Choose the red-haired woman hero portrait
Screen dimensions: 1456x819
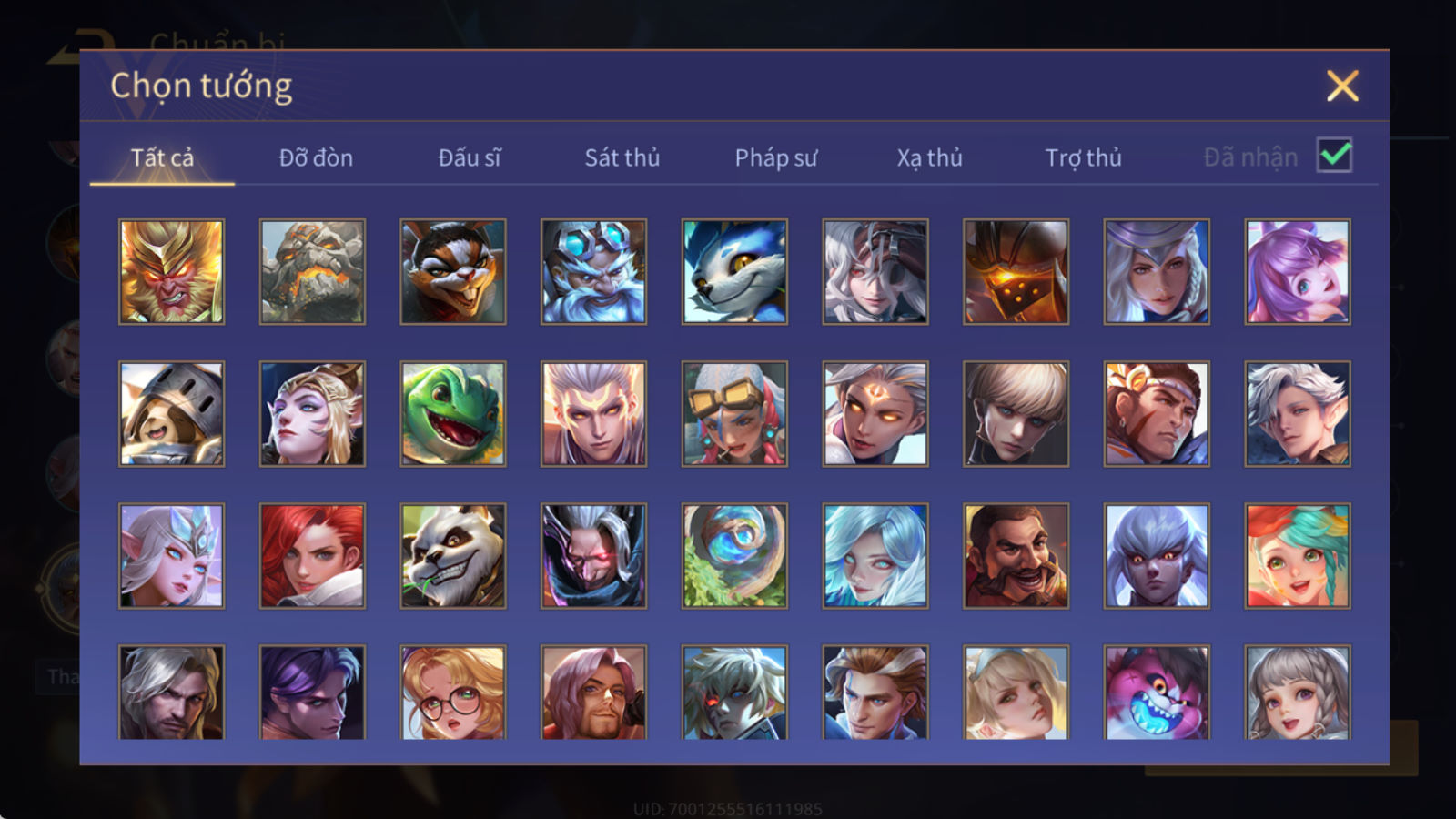[x=312, y=556]
